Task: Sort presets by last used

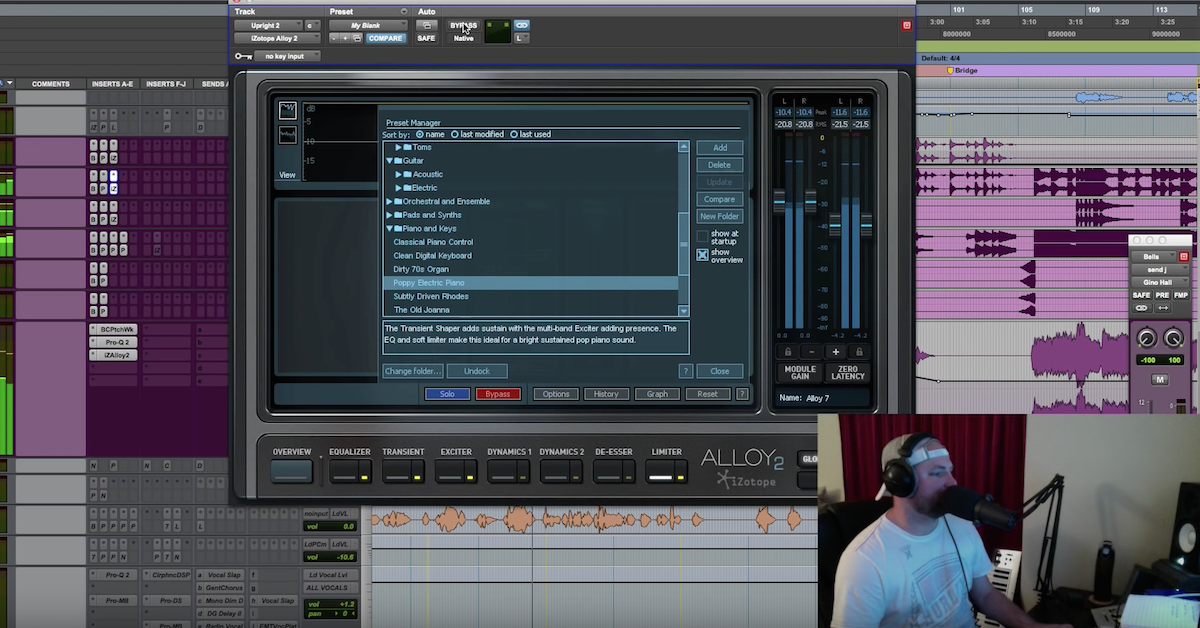Action: pos(514,134)
